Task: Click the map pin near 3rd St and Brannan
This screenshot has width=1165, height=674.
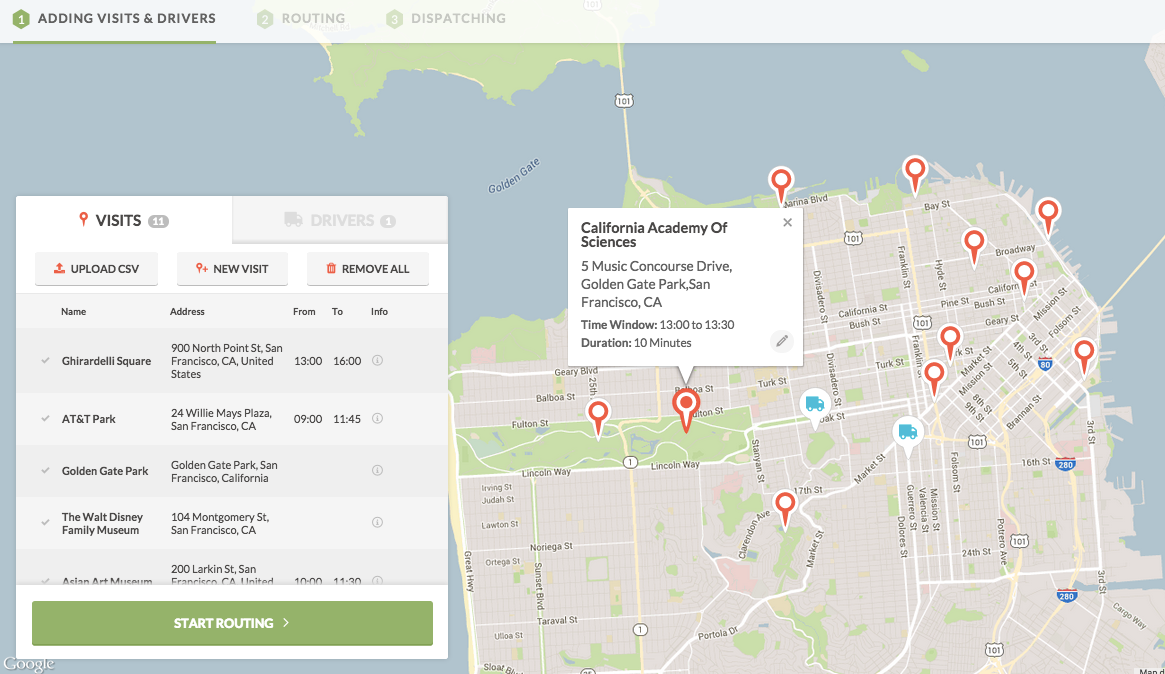Action: [1084, 355]
